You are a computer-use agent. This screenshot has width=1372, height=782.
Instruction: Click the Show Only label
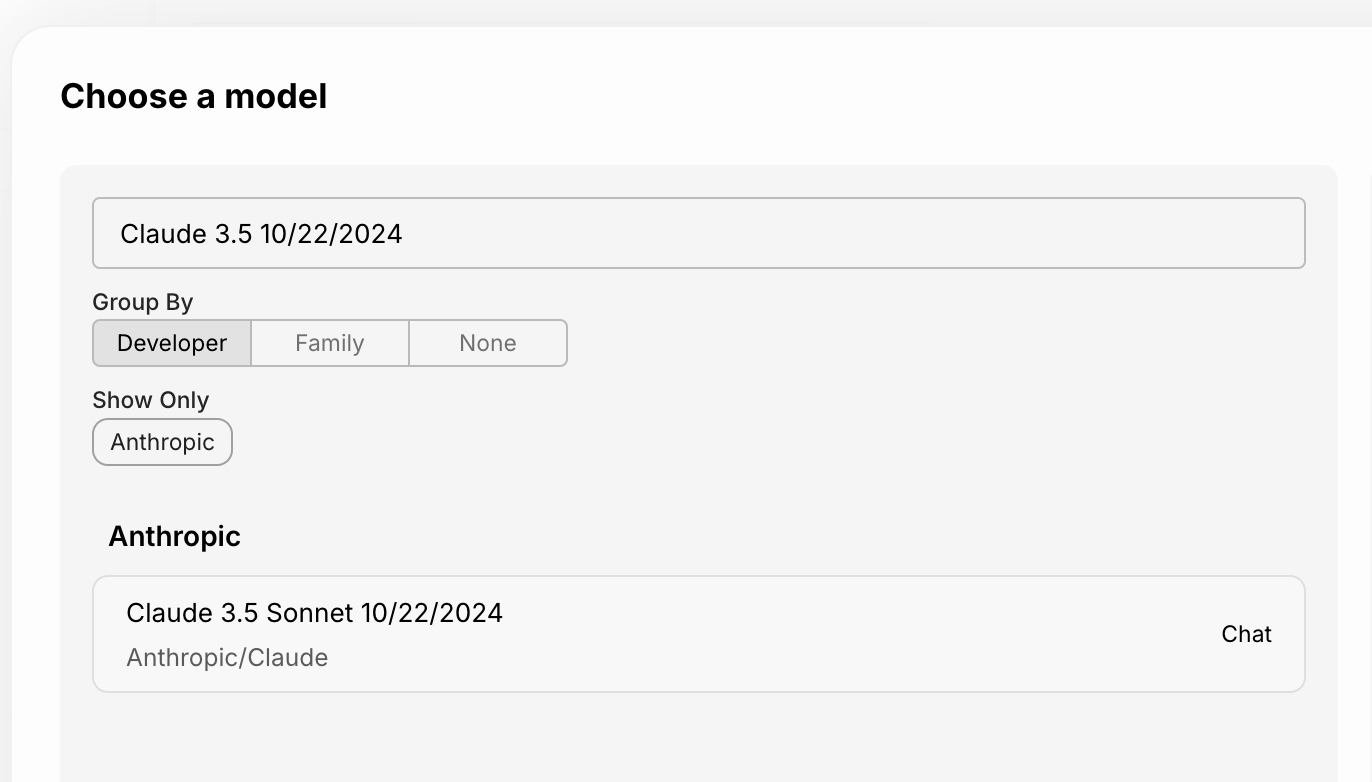[x=150, y=400]
